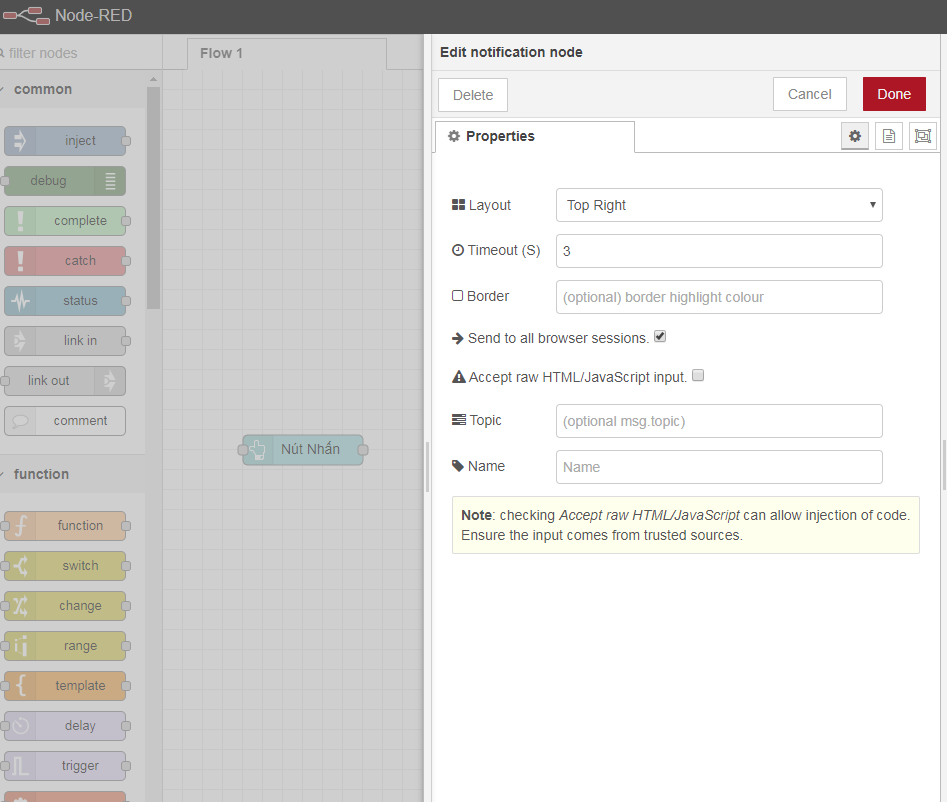The height and width of the screenshot is (802, 947).
Task: Toggle Send to all browser sessions checkbox
Action: coord(660,336)
